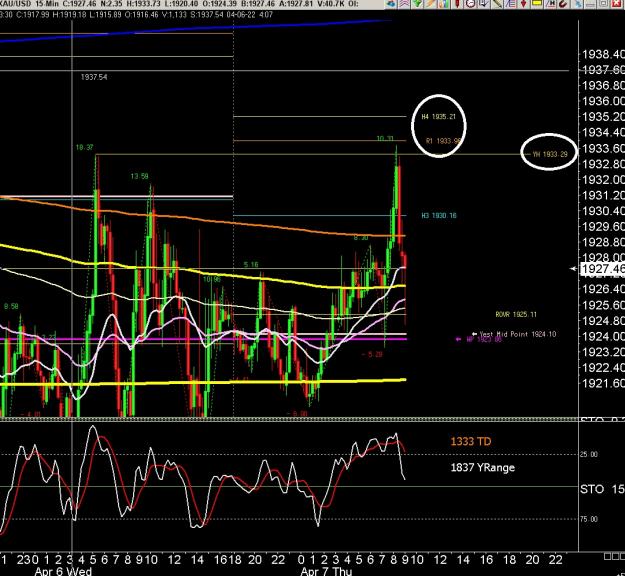
Task: Click the second-line OHLC data readout
Action: [x=137, y=15]
